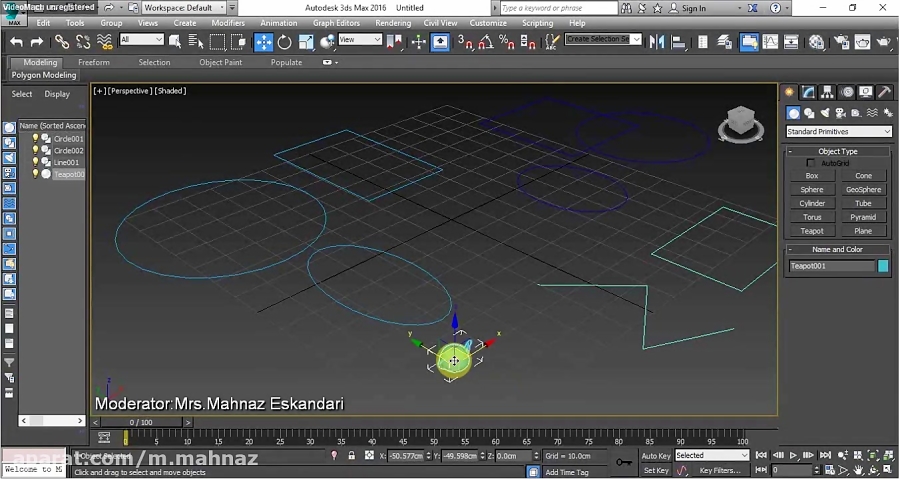Click the Rotate tool icon
The width and height of the screenshot is (900, 479).
click(285, 42)
